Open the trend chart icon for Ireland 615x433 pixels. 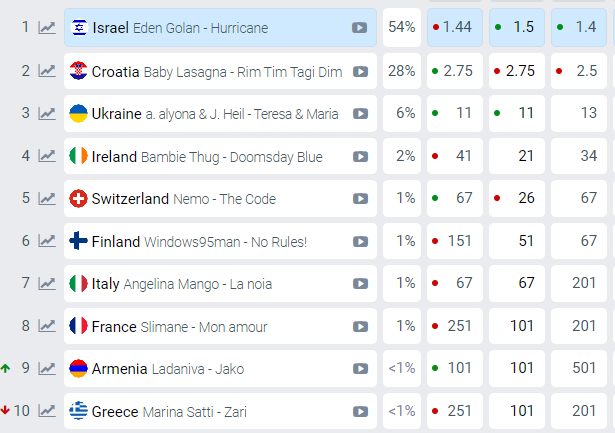47,156
